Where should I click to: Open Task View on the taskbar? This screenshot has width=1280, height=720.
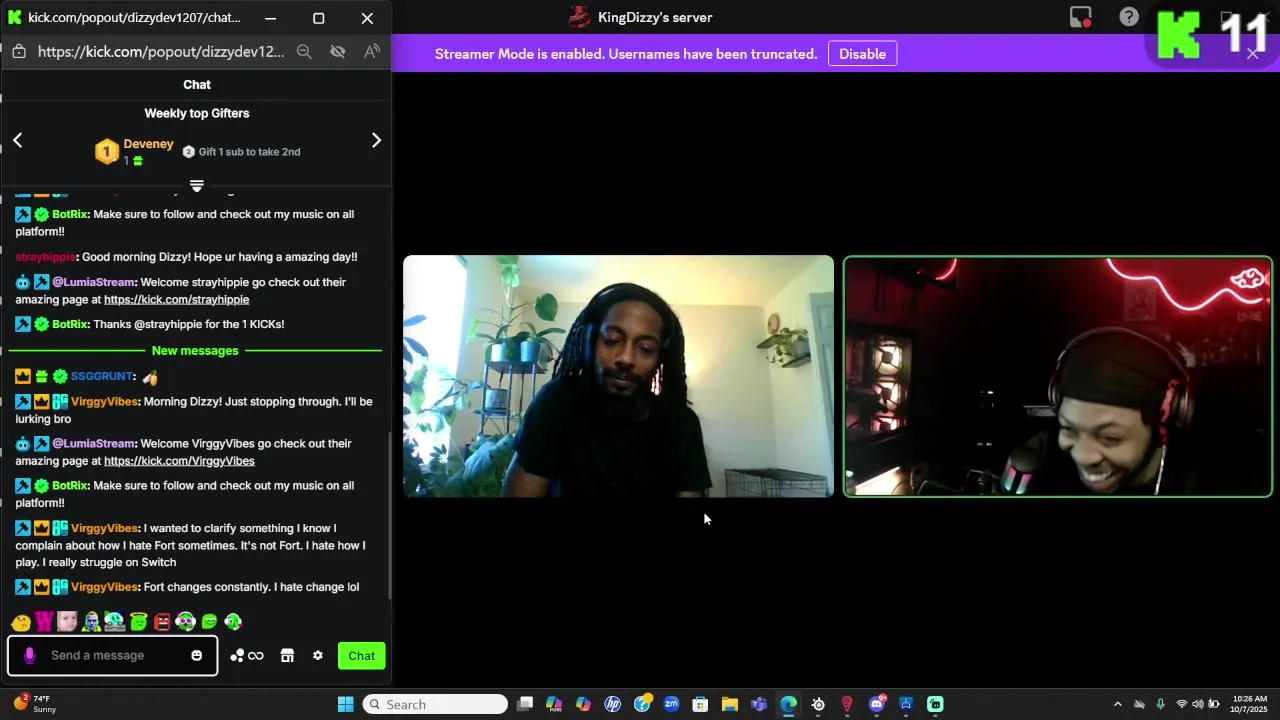coord(525,704)
